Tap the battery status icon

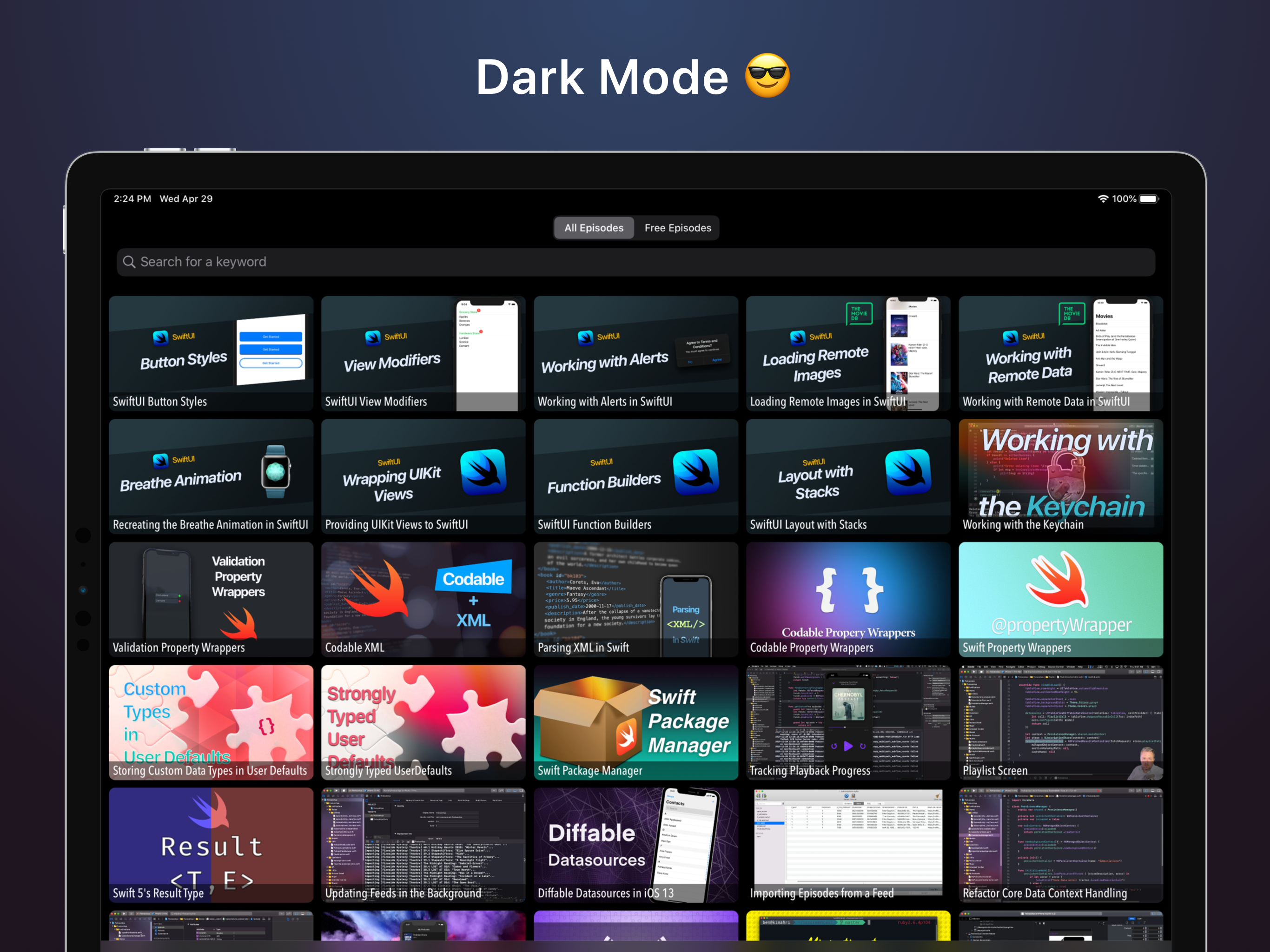click(1149, 198)
